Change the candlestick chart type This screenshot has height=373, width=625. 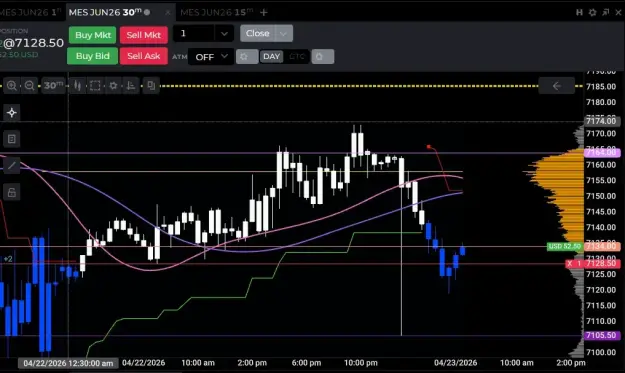pyautogui.click(x=77, y=85)
